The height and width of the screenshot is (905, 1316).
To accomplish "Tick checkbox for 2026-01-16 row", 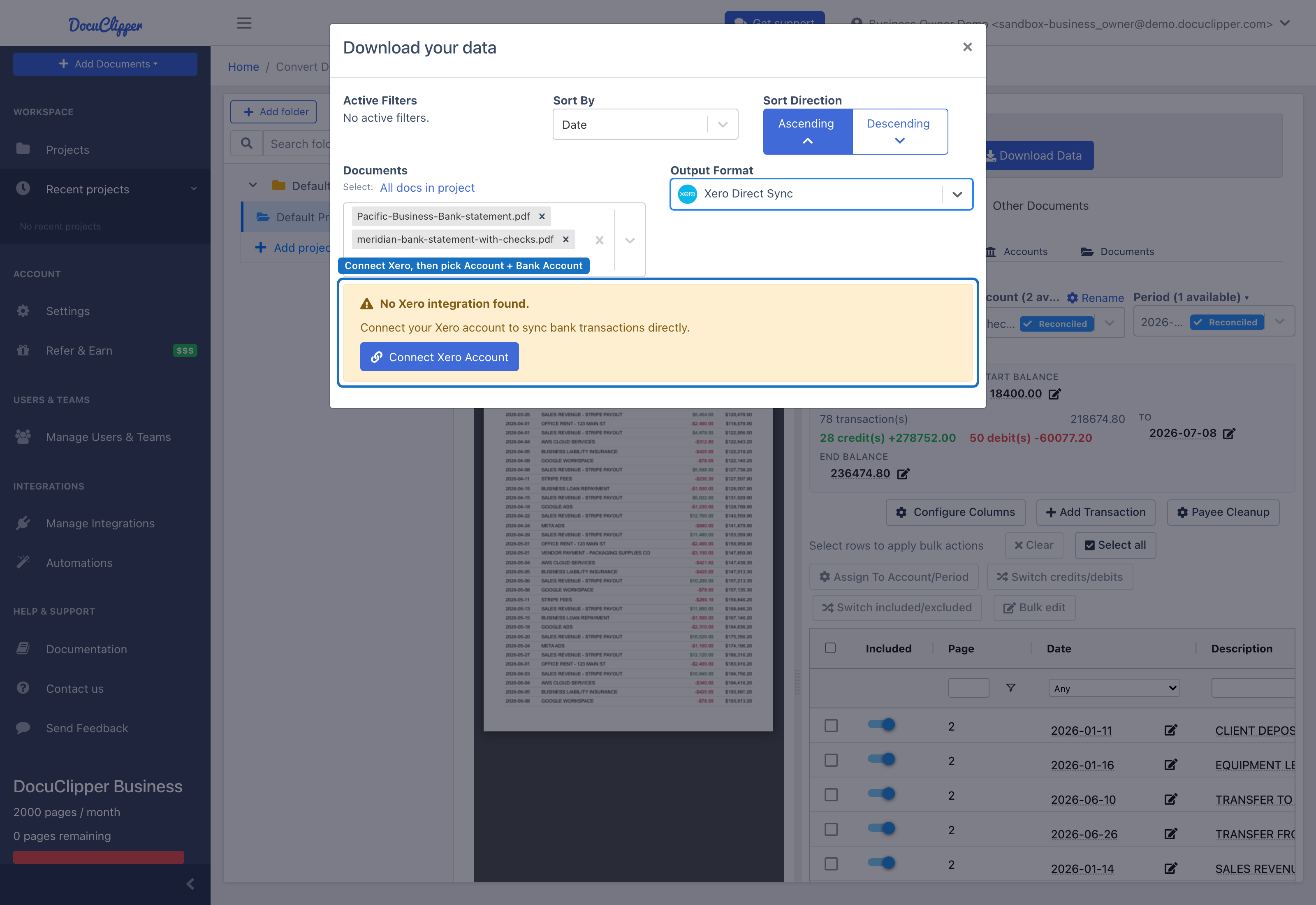I will pos(831,760).
